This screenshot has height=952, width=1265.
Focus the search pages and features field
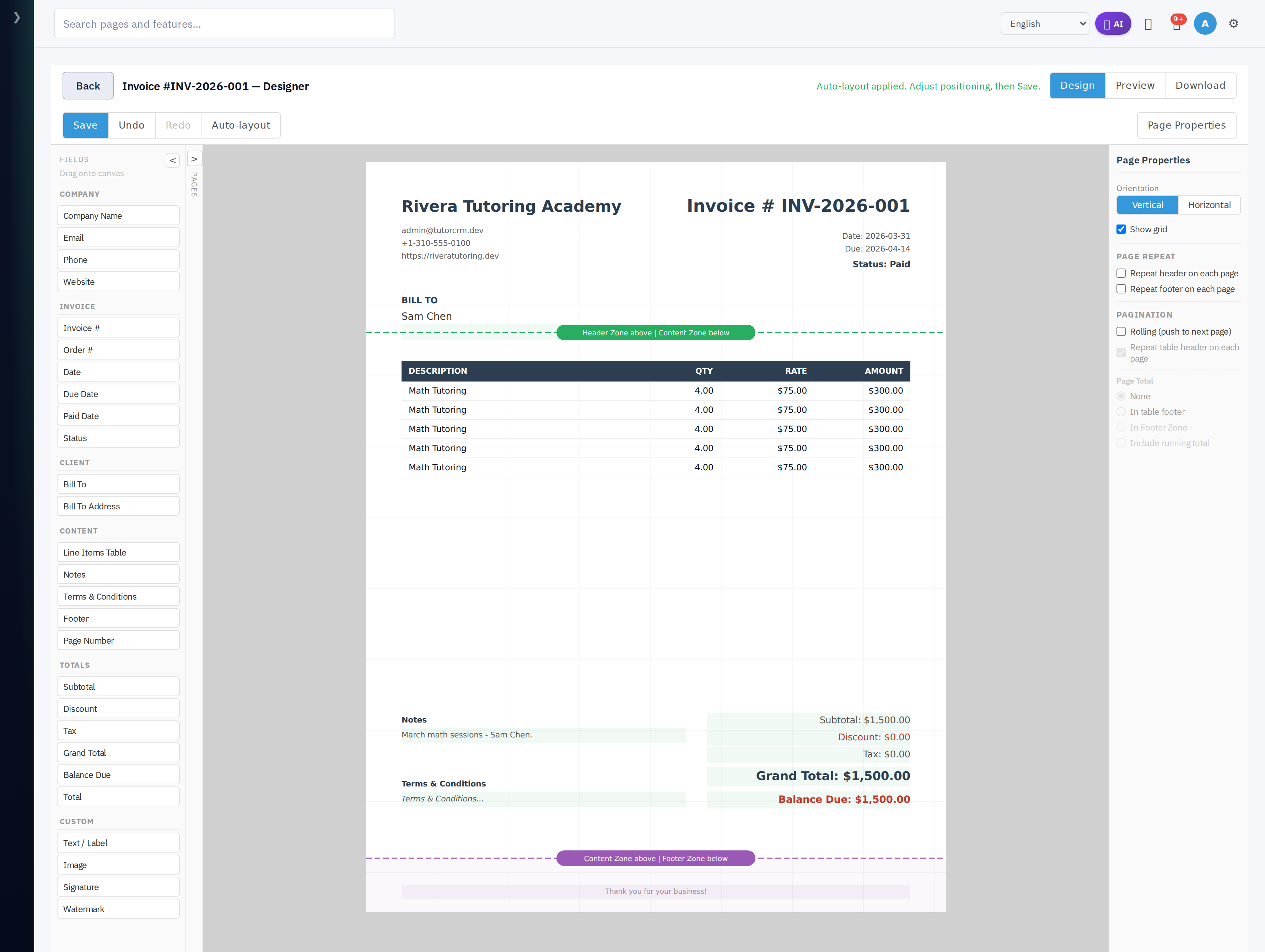(224, 24)
